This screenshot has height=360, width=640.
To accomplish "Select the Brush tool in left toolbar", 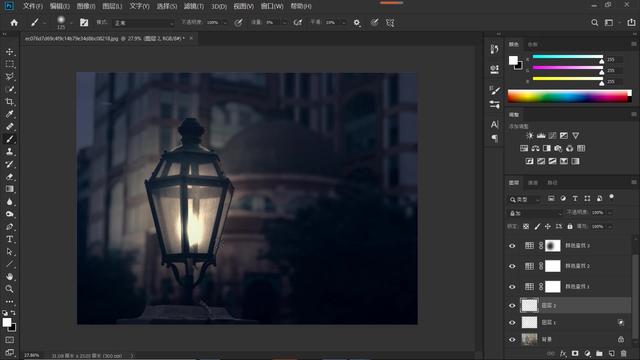I will point(9,139).
